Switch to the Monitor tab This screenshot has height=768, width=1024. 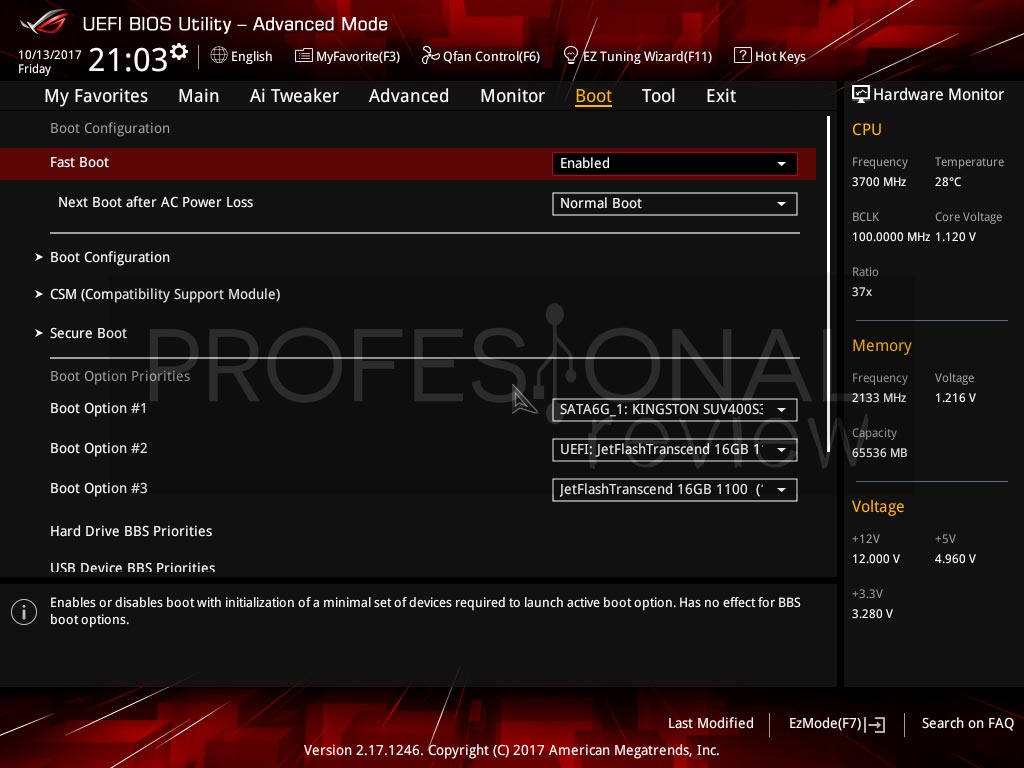(x=512, y=96)
